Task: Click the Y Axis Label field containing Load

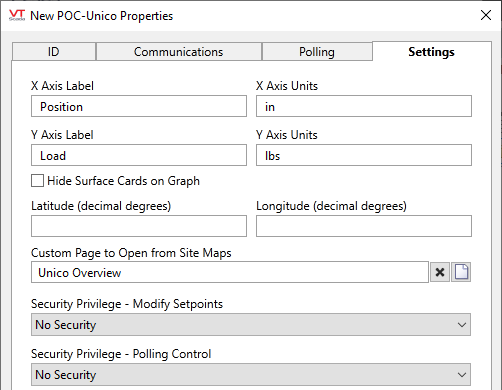Action: coord(139,155)
